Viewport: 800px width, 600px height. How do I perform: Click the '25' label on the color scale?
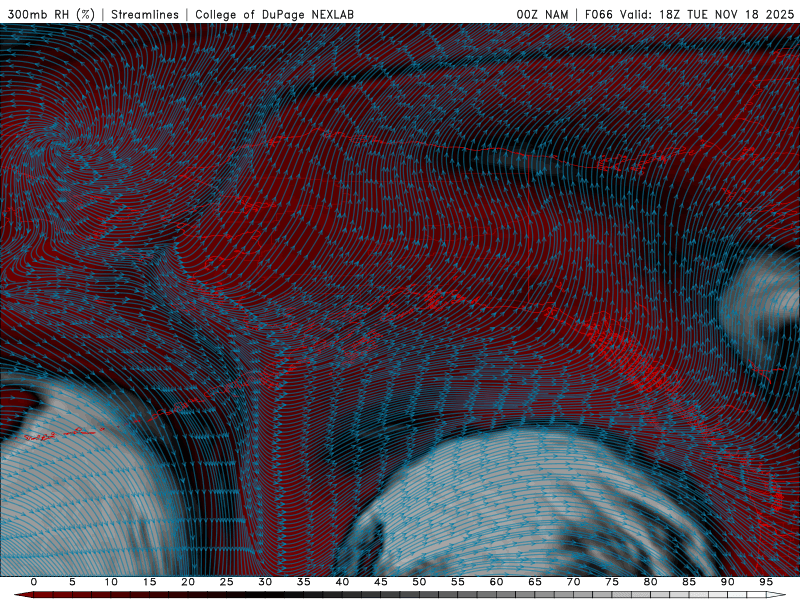tap(226, 582)
